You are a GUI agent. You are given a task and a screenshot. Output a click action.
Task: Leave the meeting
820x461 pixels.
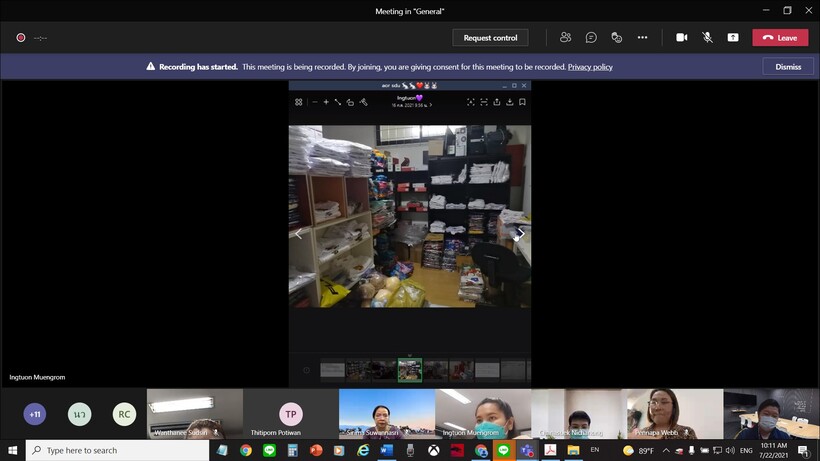(x=780, y=38)
